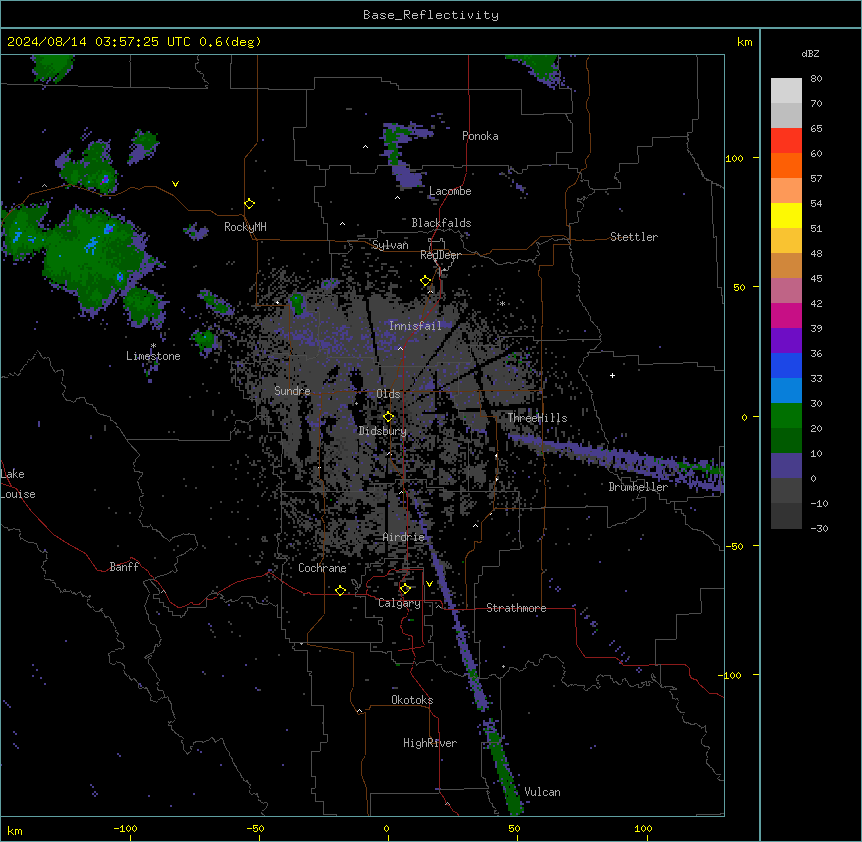Image resolution: width=862 pixels, height=842 pixels.
Task: Select the Okotoks label
Action: coord(412,700)
